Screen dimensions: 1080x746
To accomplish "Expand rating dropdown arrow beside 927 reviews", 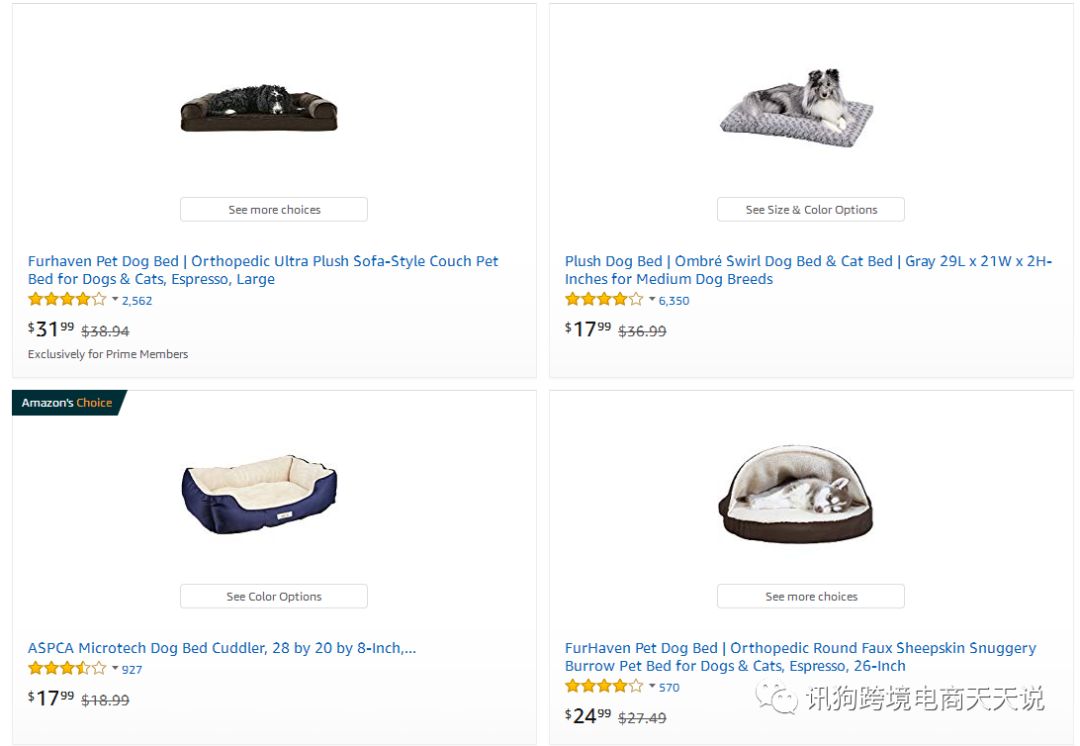I will click(x=115, y=669).
